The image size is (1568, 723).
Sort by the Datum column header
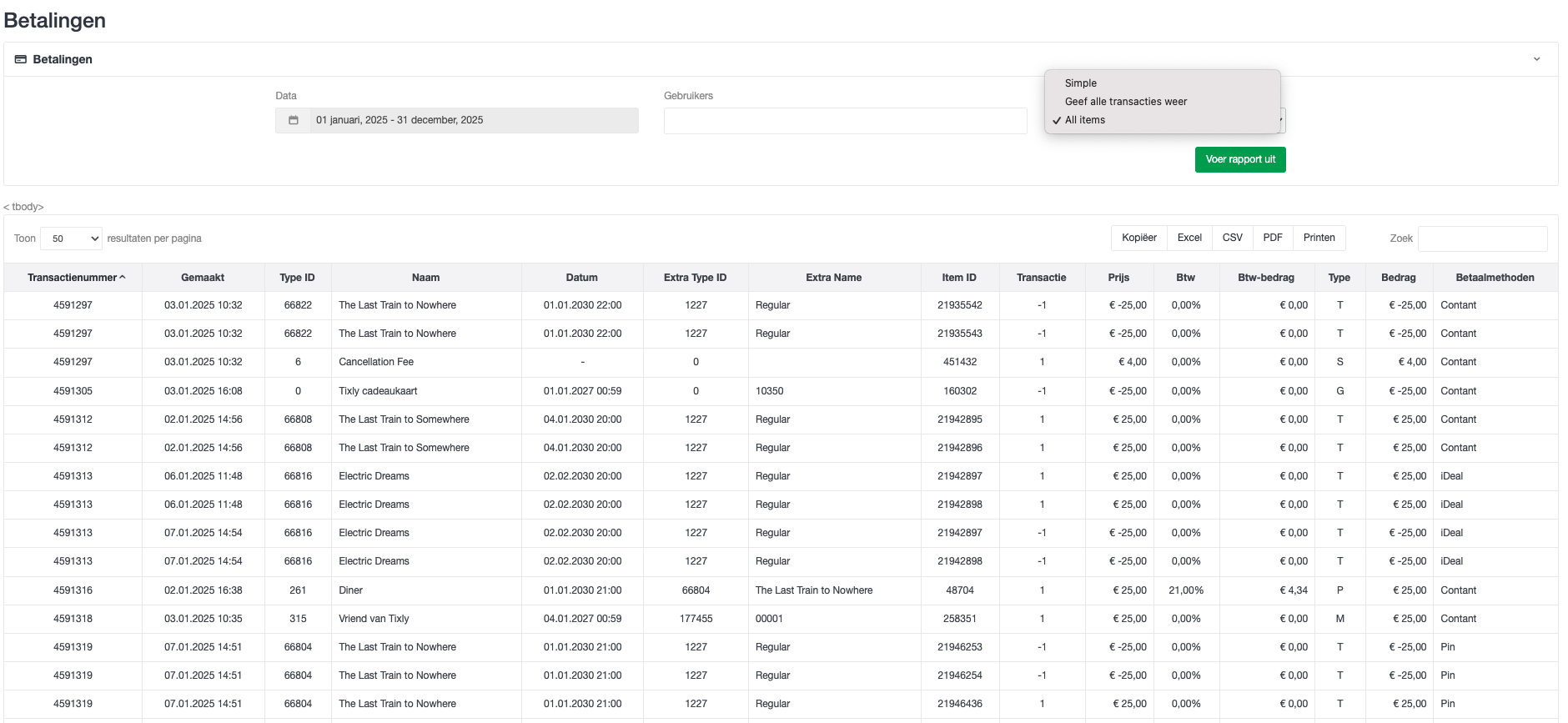(582, 278)
